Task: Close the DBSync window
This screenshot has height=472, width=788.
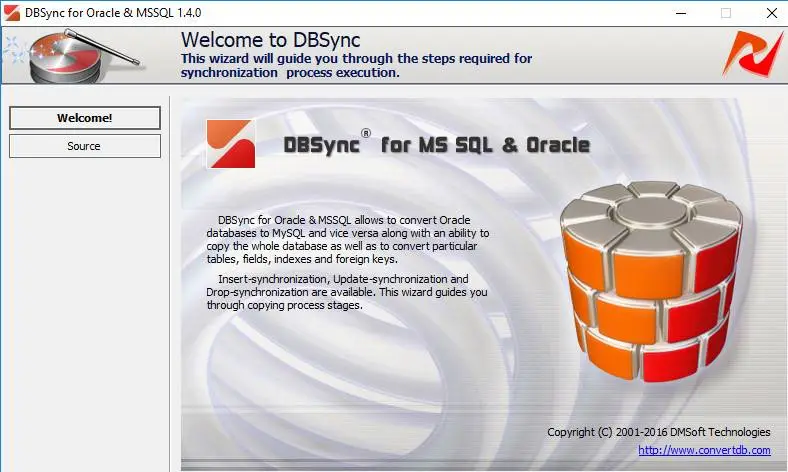Action: (772, 13)
